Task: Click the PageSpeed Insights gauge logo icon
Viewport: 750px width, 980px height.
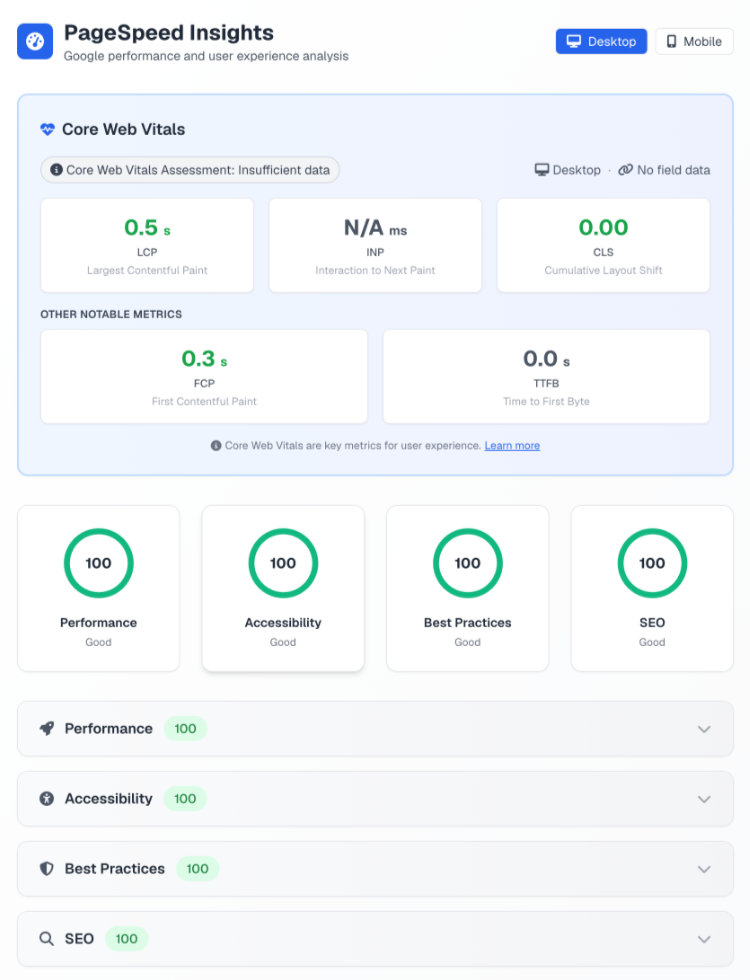Action: (x=35, y=41)
